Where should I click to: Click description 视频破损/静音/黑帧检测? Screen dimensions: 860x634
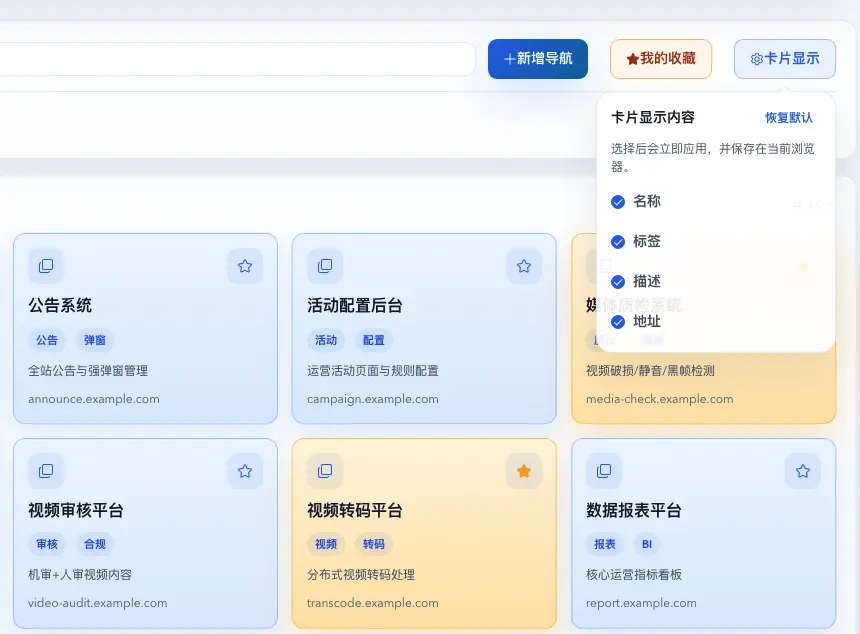[x=650, y=371]
